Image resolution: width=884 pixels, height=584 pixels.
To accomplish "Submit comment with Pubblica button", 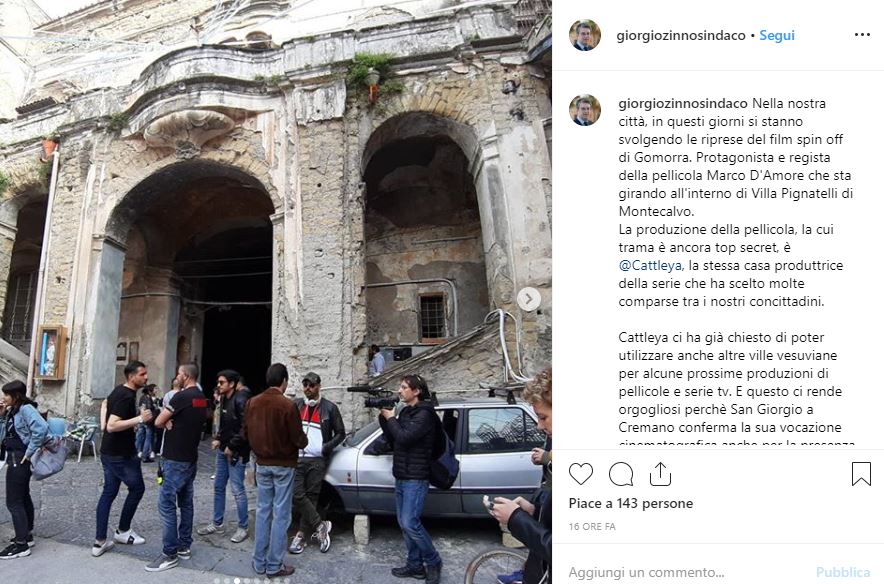I will 843,572.
